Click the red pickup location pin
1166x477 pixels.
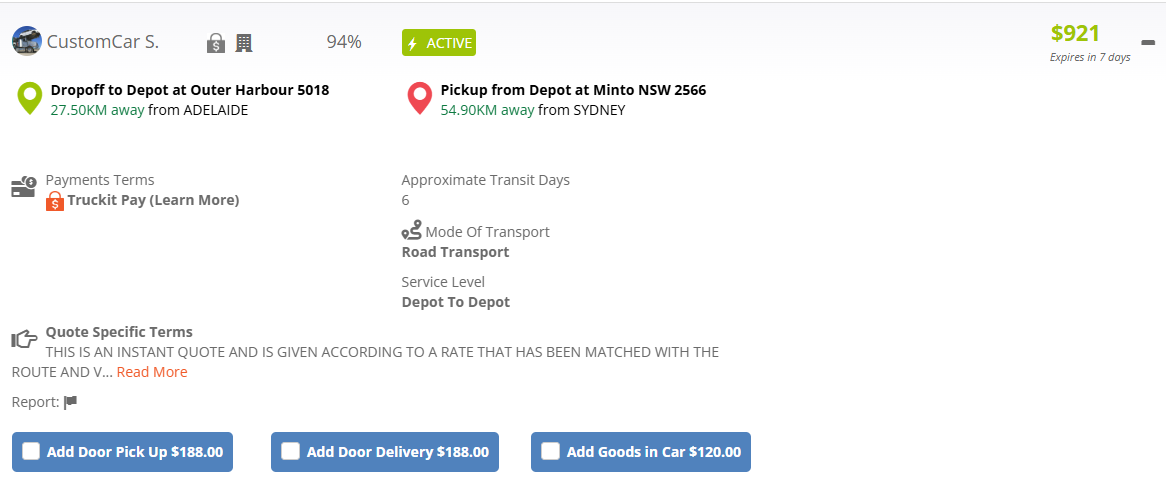tap(419, 99)
